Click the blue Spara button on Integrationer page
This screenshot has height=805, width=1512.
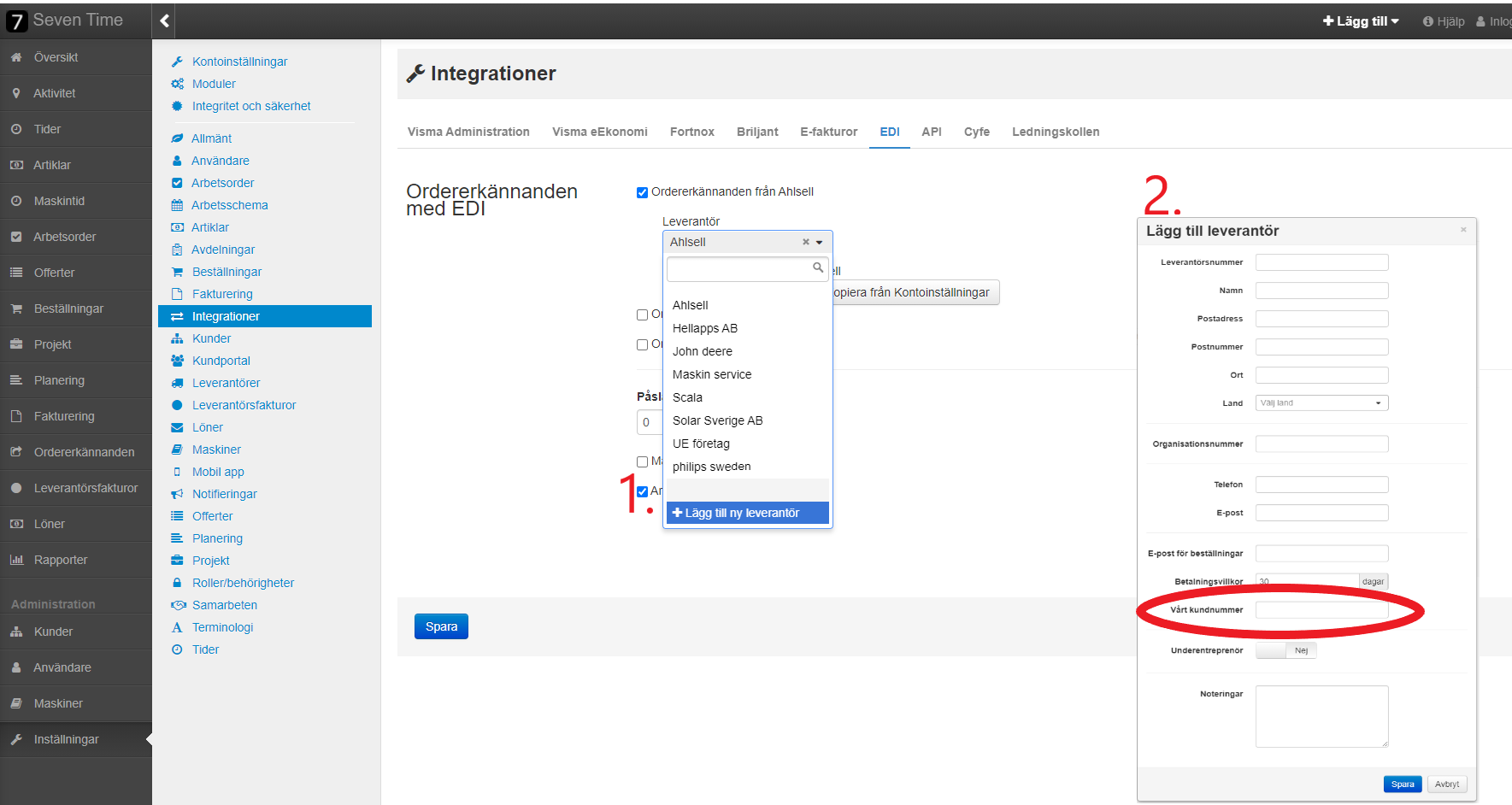441,626
